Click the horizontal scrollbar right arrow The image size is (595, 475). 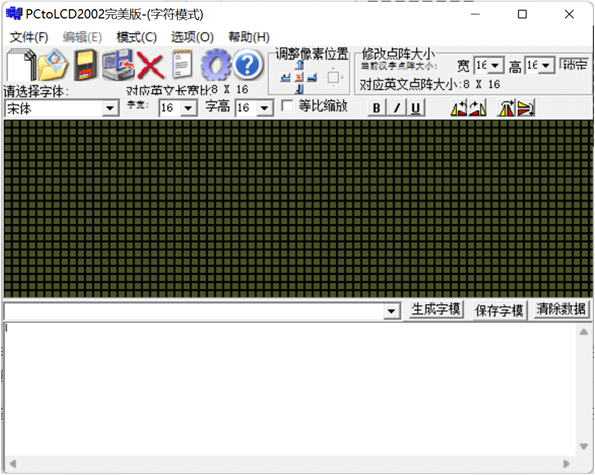567,464
